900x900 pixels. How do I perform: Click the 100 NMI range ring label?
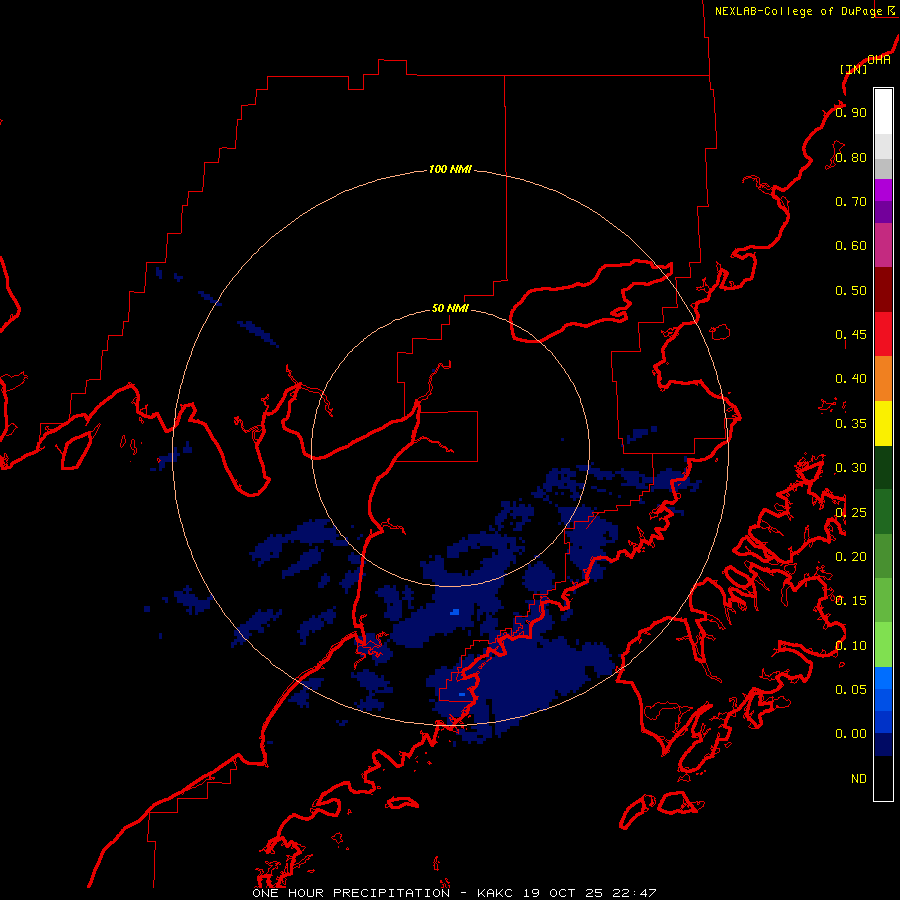click(x=450, y=169)
